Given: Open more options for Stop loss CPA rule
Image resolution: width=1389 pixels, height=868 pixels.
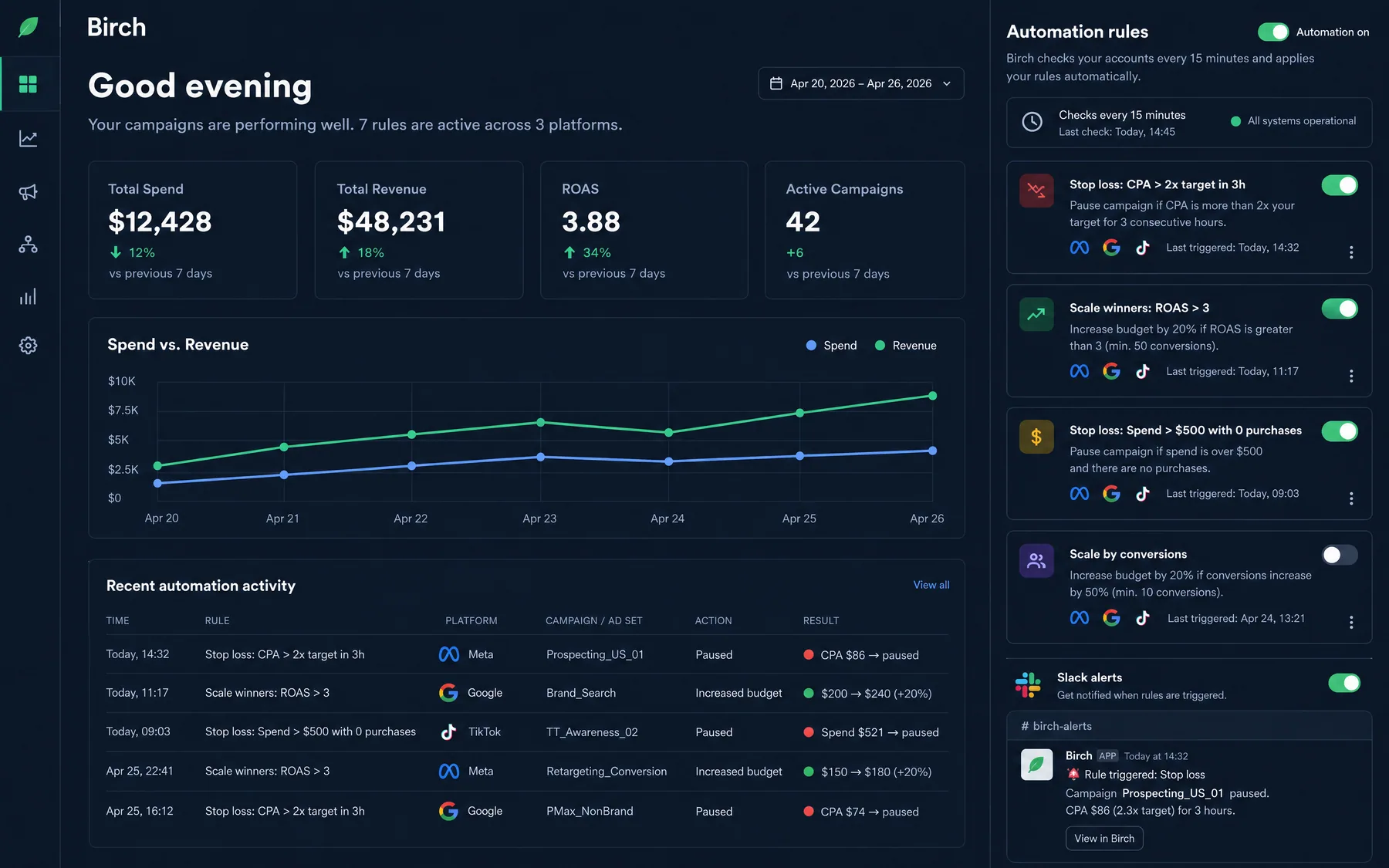Looking at the screenshot, I should (1351, 252).
